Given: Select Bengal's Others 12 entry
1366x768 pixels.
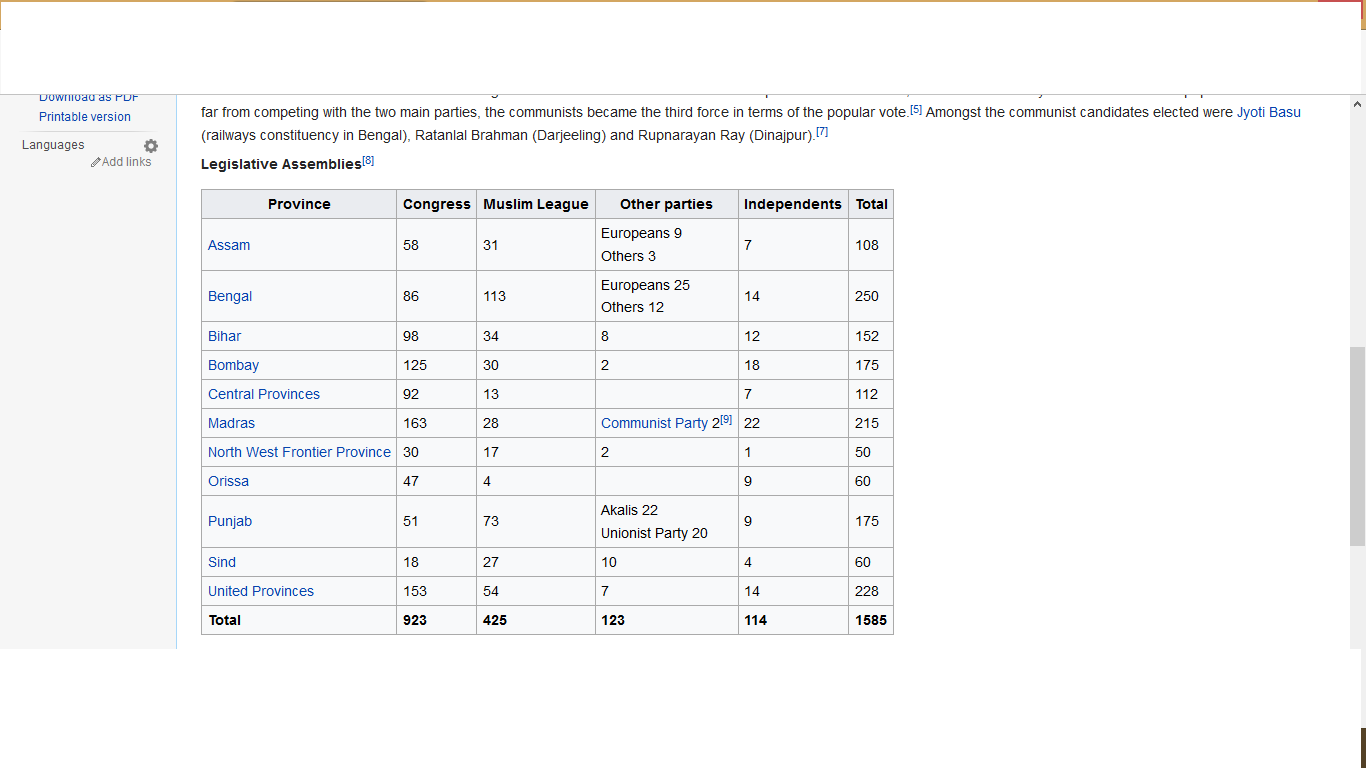Looking at the screenshot, I should [632, 307].
